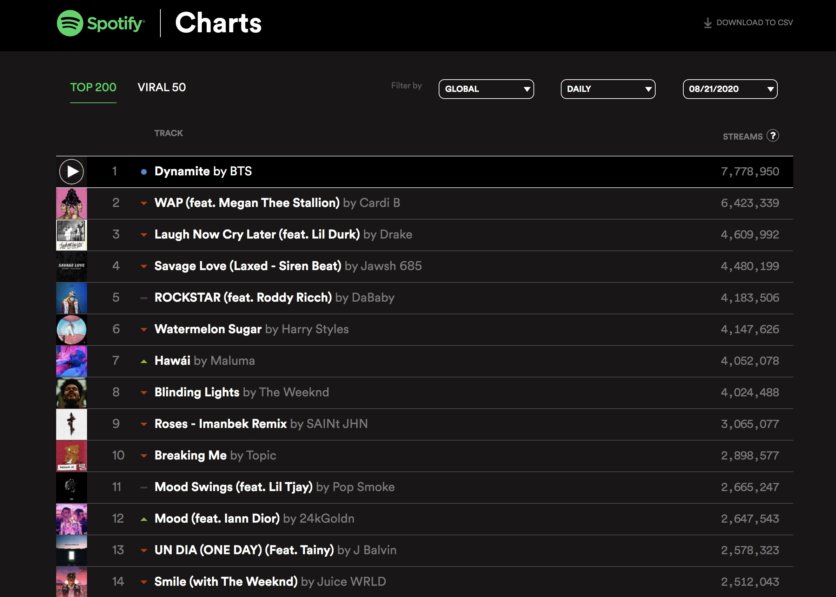Select Hawái cover thumbnail
This screenshot has width=836, height=597.
[x=71, y=361]
